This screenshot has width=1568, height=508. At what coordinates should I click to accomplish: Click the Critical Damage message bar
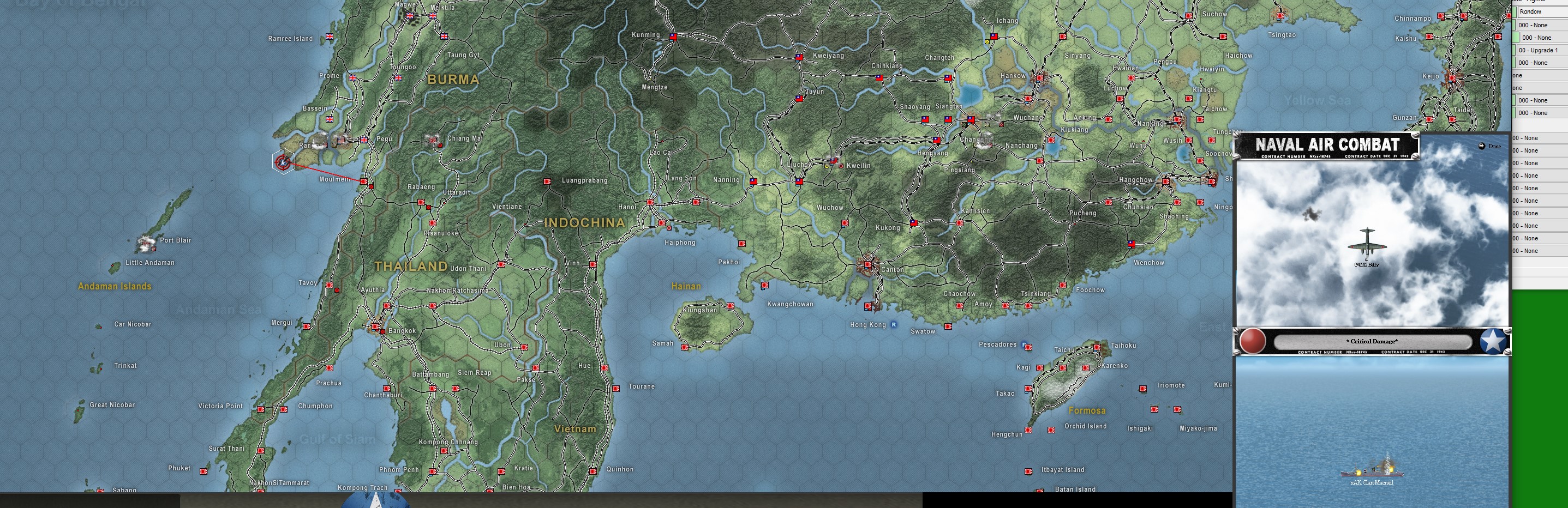click(1373, 341)
